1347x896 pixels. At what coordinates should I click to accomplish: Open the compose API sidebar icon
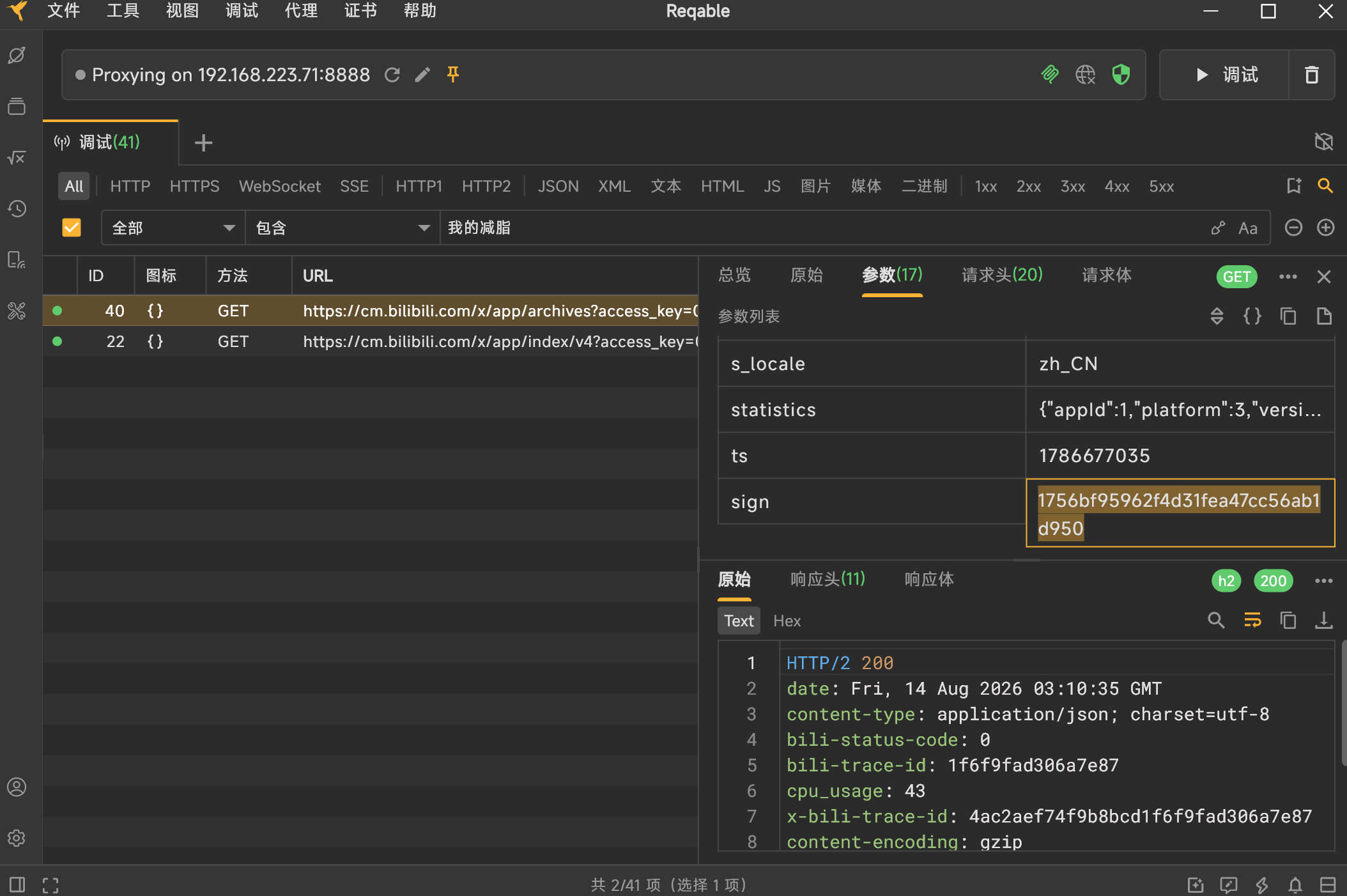tap(17, 56)
